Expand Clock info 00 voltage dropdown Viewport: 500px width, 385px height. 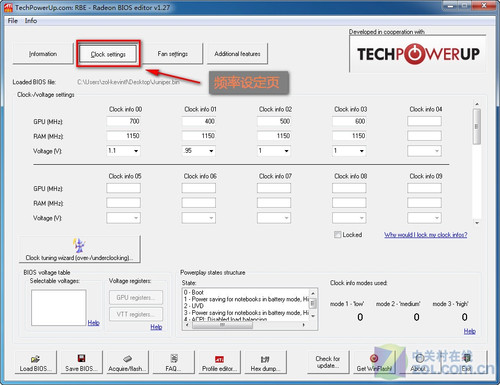coord(136,151)
